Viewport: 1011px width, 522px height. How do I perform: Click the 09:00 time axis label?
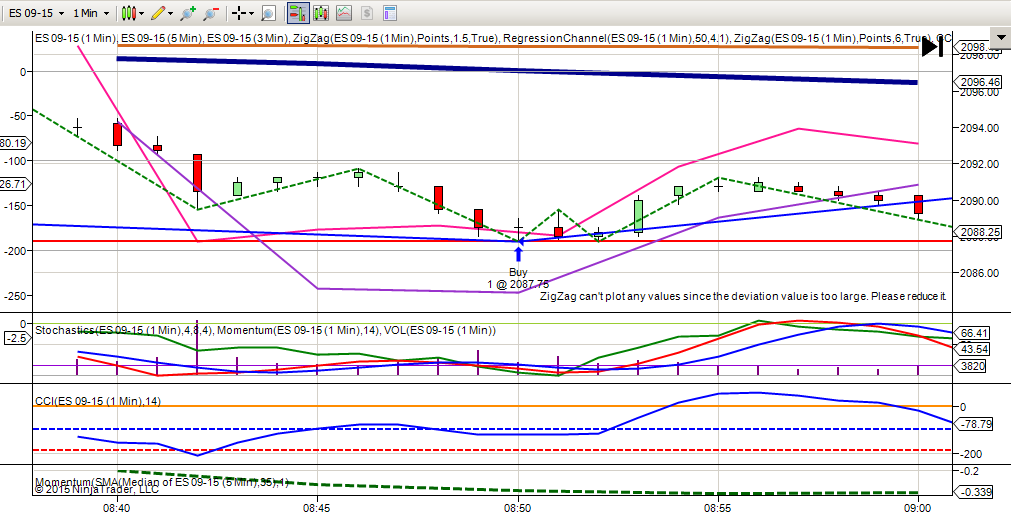(918, 508)
